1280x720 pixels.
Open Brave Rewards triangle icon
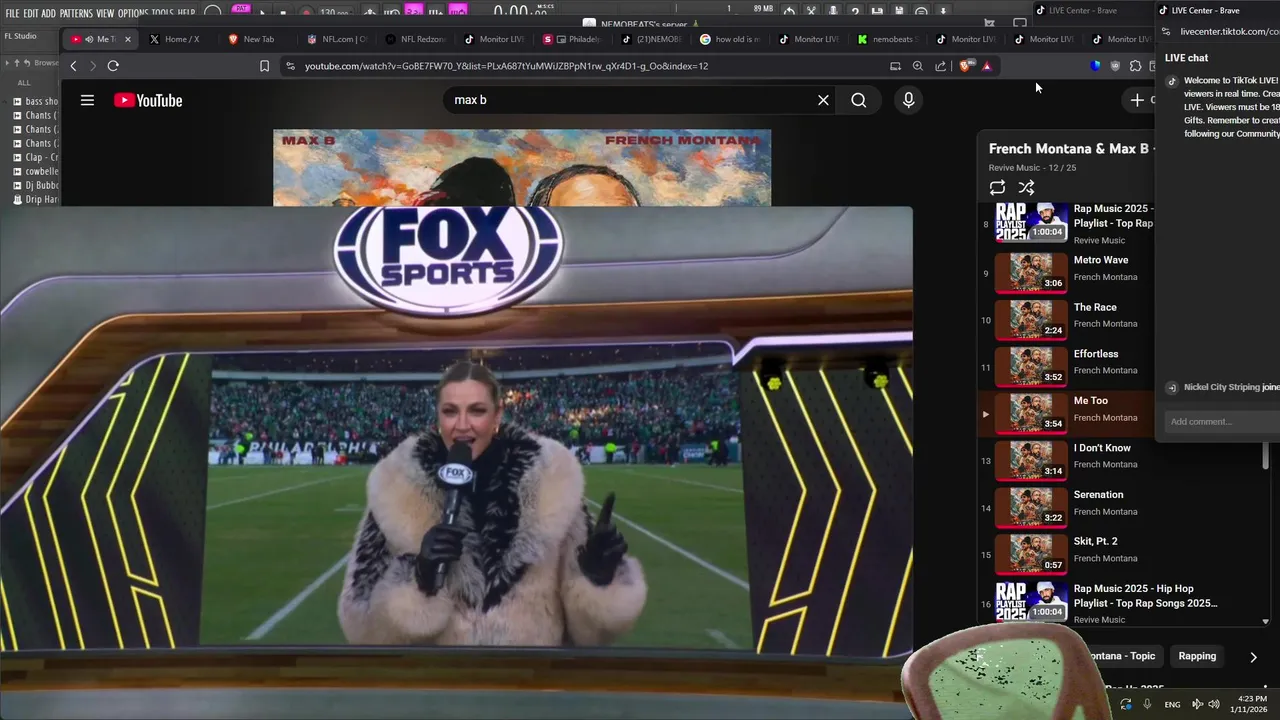[x=986, y=66]
